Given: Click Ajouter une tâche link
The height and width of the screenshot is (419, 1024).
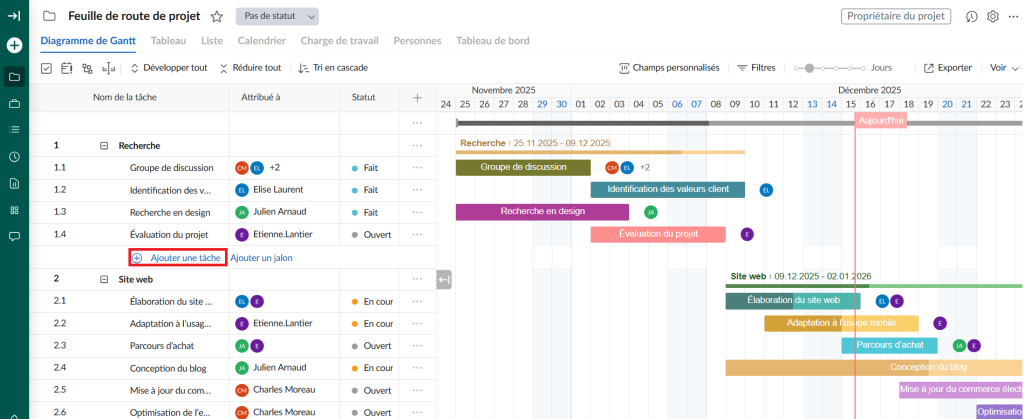Looking at the screenshot, I should [177, 257].
